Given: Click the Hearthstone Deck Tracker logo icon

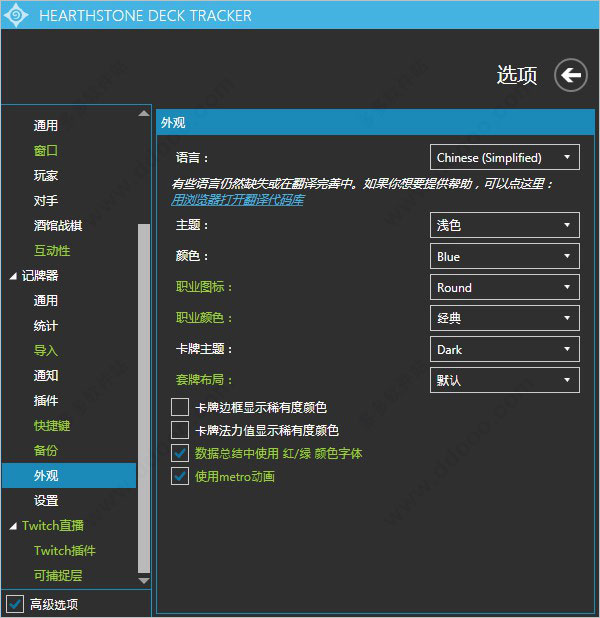Looking at the screenshot, I should [x=16, y=16].
